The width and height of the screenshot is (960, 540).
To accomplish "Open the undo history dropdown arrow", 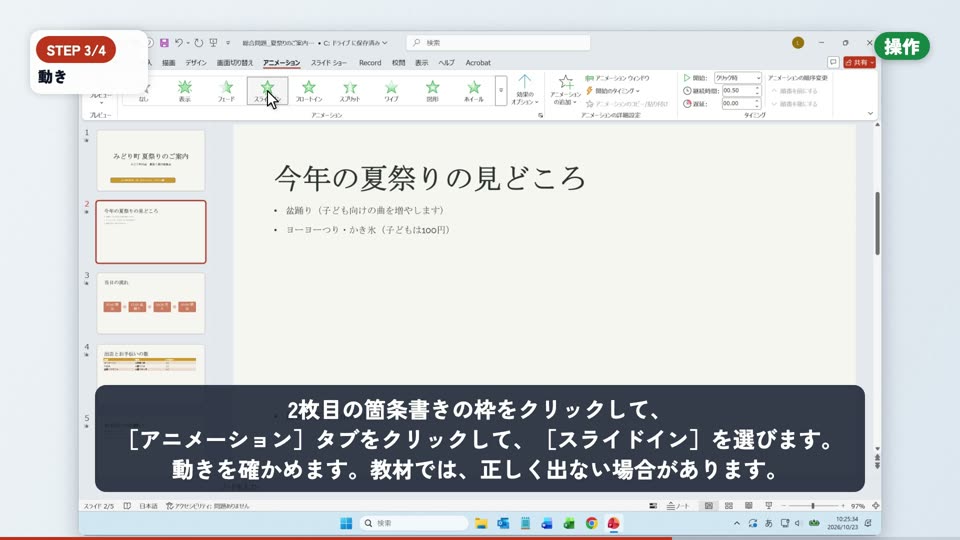I will click(187, 43).
